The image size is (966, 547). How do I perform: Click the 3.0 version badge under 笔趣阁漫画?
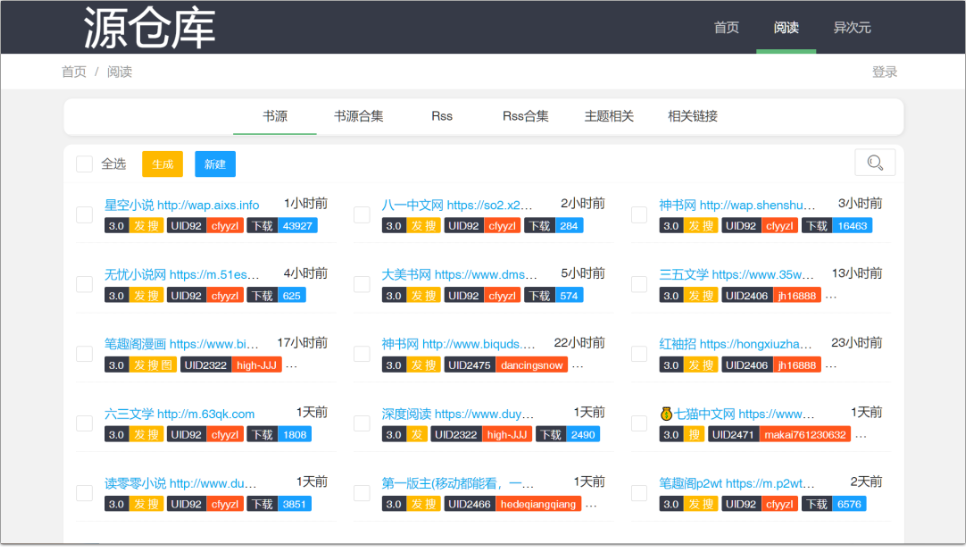[x=116, y=366]
